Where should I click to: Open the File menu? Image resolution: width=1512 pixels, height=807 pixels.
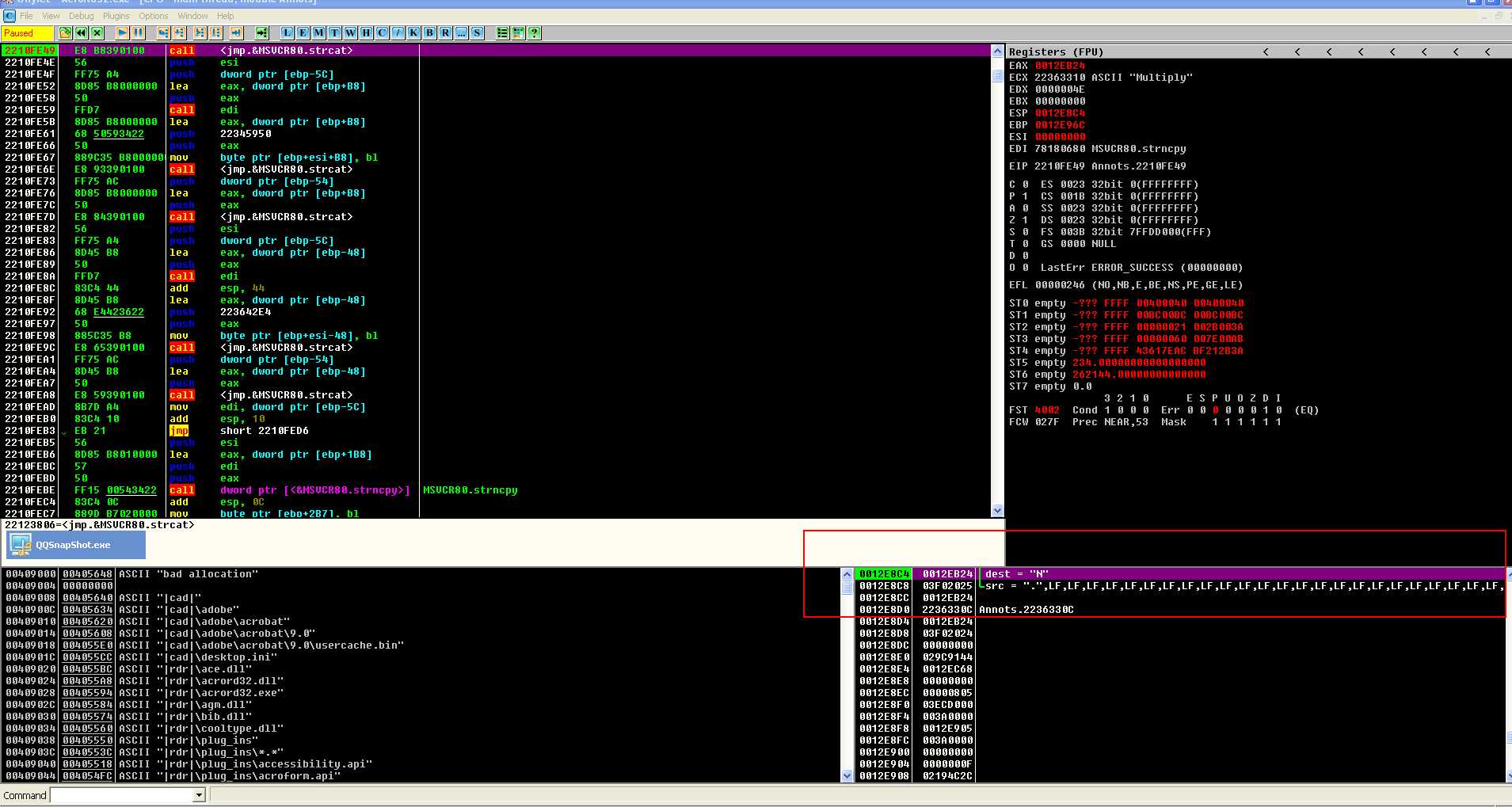tap(26, 16)
